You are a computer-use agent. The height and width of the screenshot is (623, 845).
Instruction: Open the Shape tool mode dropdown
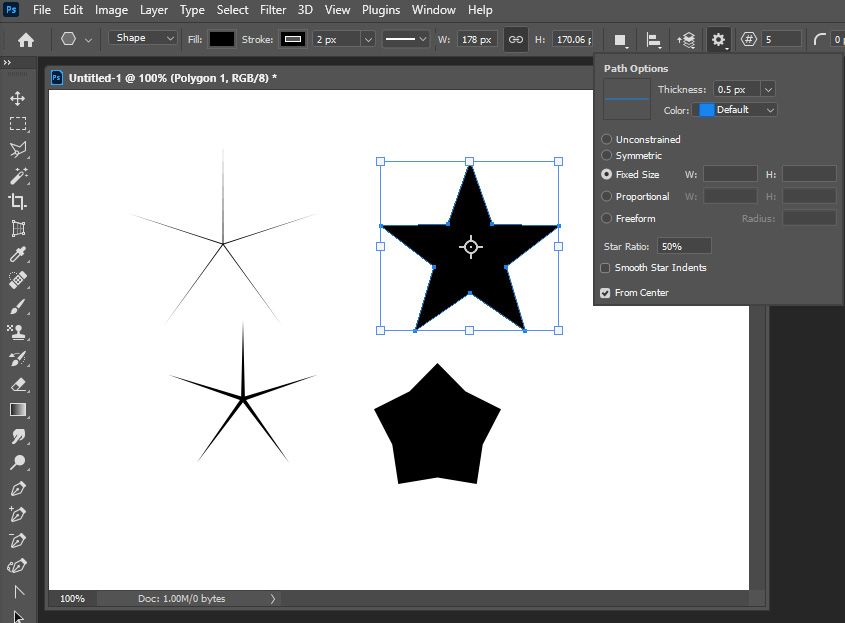[143, 38]
